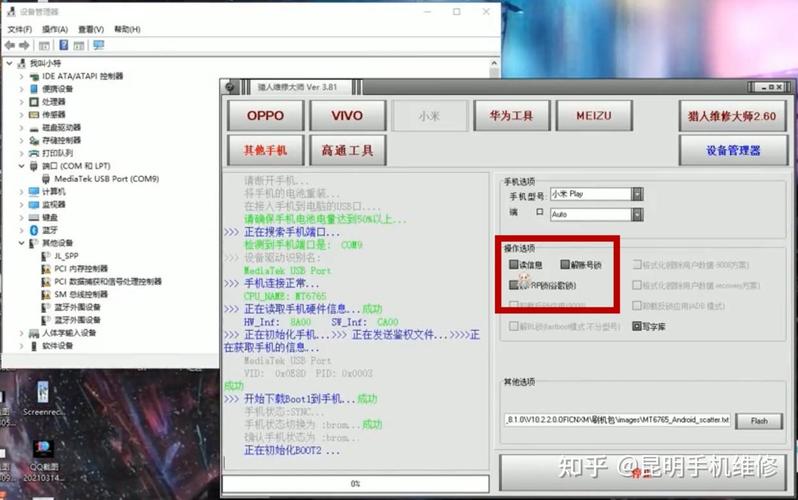
Task: Open the 查看(V) menu in Device Manager
Action: click(x=91, y=29)
